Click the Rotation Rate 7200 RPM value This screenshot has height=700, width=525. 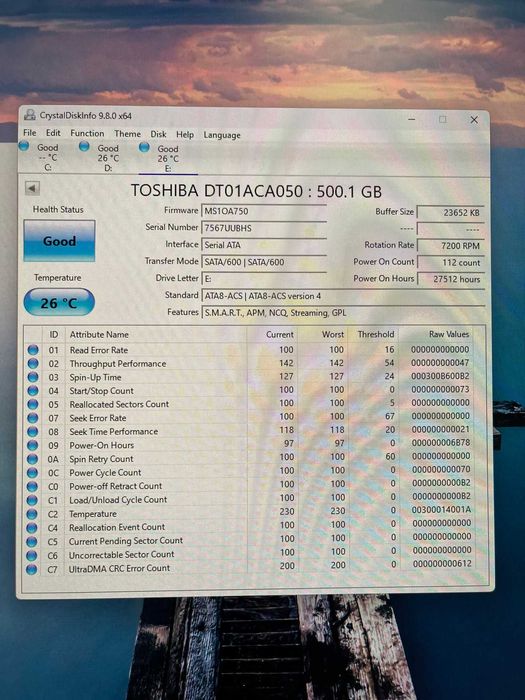pyautogui.click(x=450, y=246)
